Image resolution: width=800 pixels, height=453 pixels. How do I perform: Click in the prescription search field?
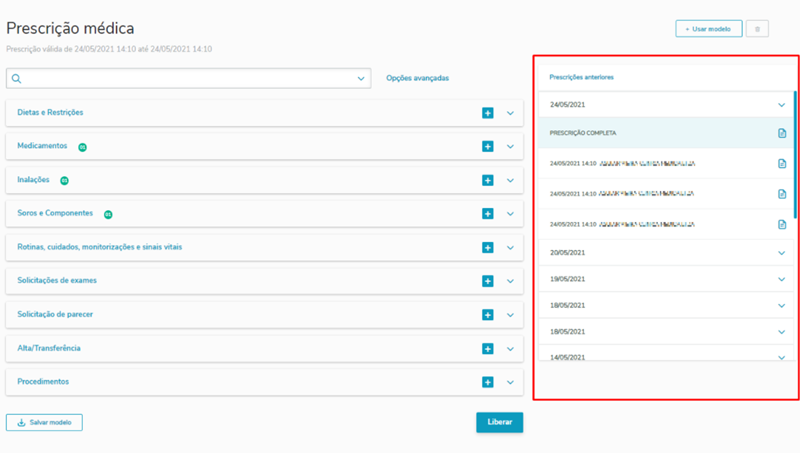pos(188,79)
